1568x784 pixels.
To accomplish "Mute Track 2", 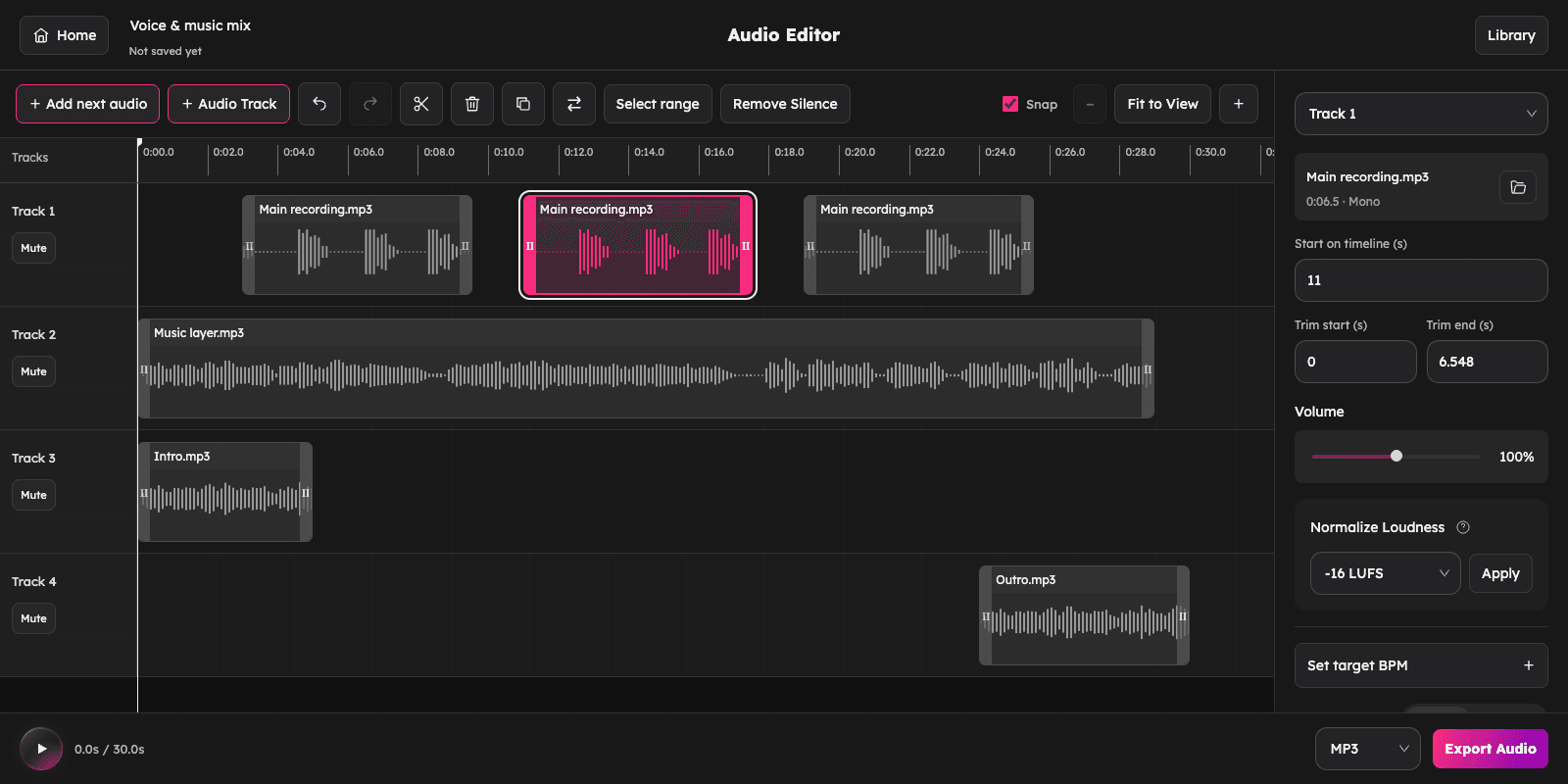I will [x=34, y=371].
